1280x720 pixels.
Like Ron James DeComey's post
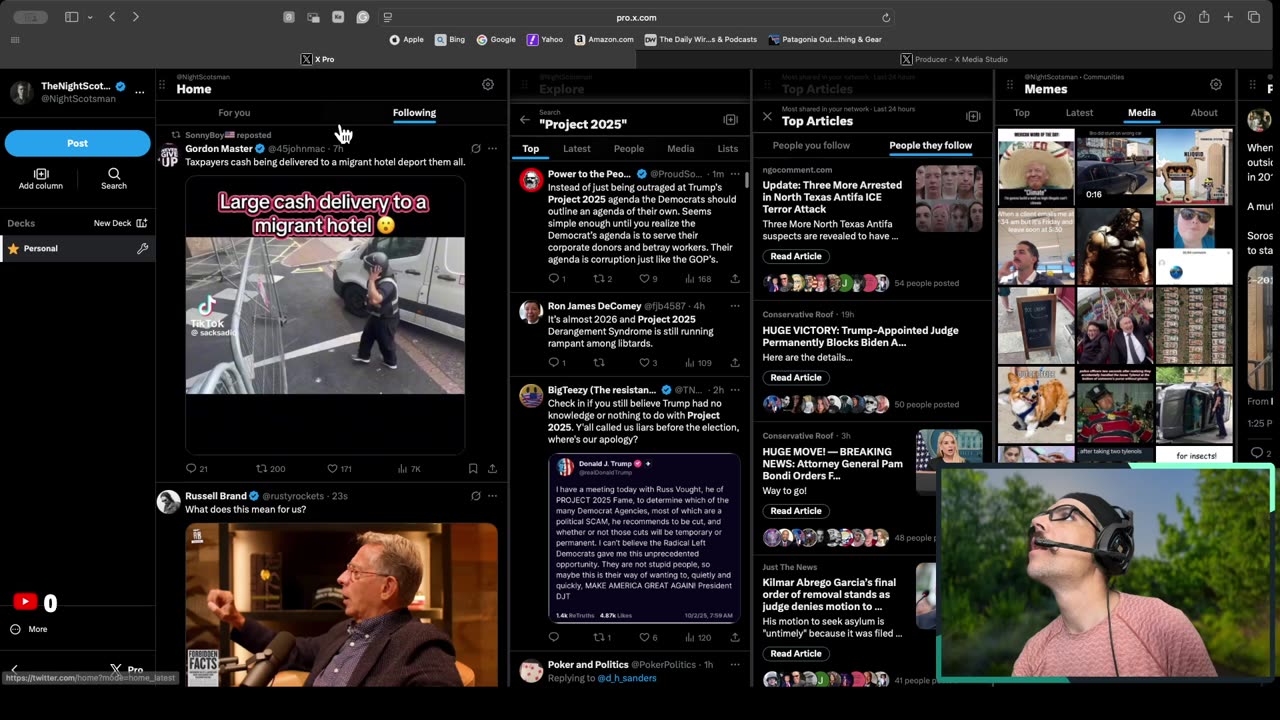(643, 363)
